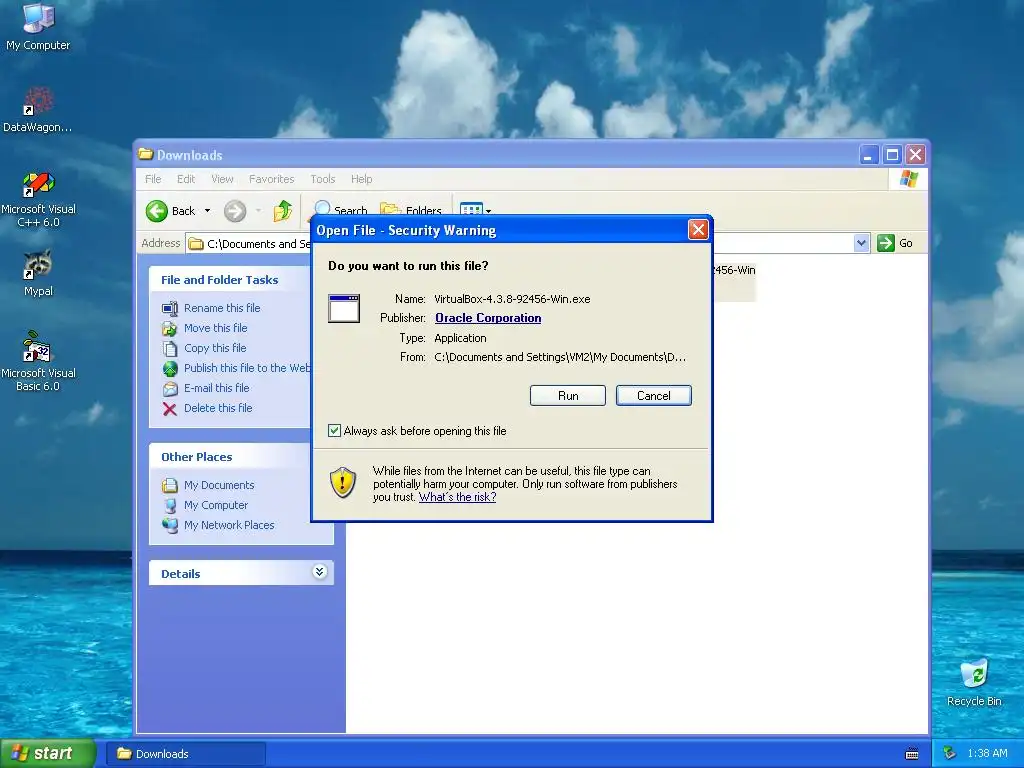Image resolution: width=1024 pixels, height=768 pixels.
Task: Click the green Go arrow button
Action: pos(886,243)
